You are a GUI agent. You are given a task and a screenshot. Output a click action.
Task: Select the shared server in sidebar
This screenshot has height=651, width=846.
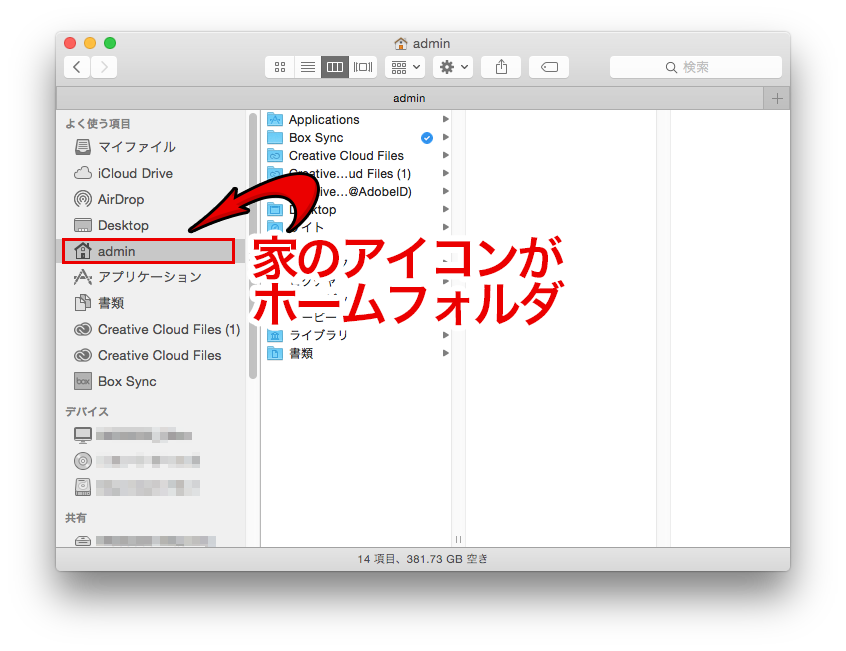point(145,540)
